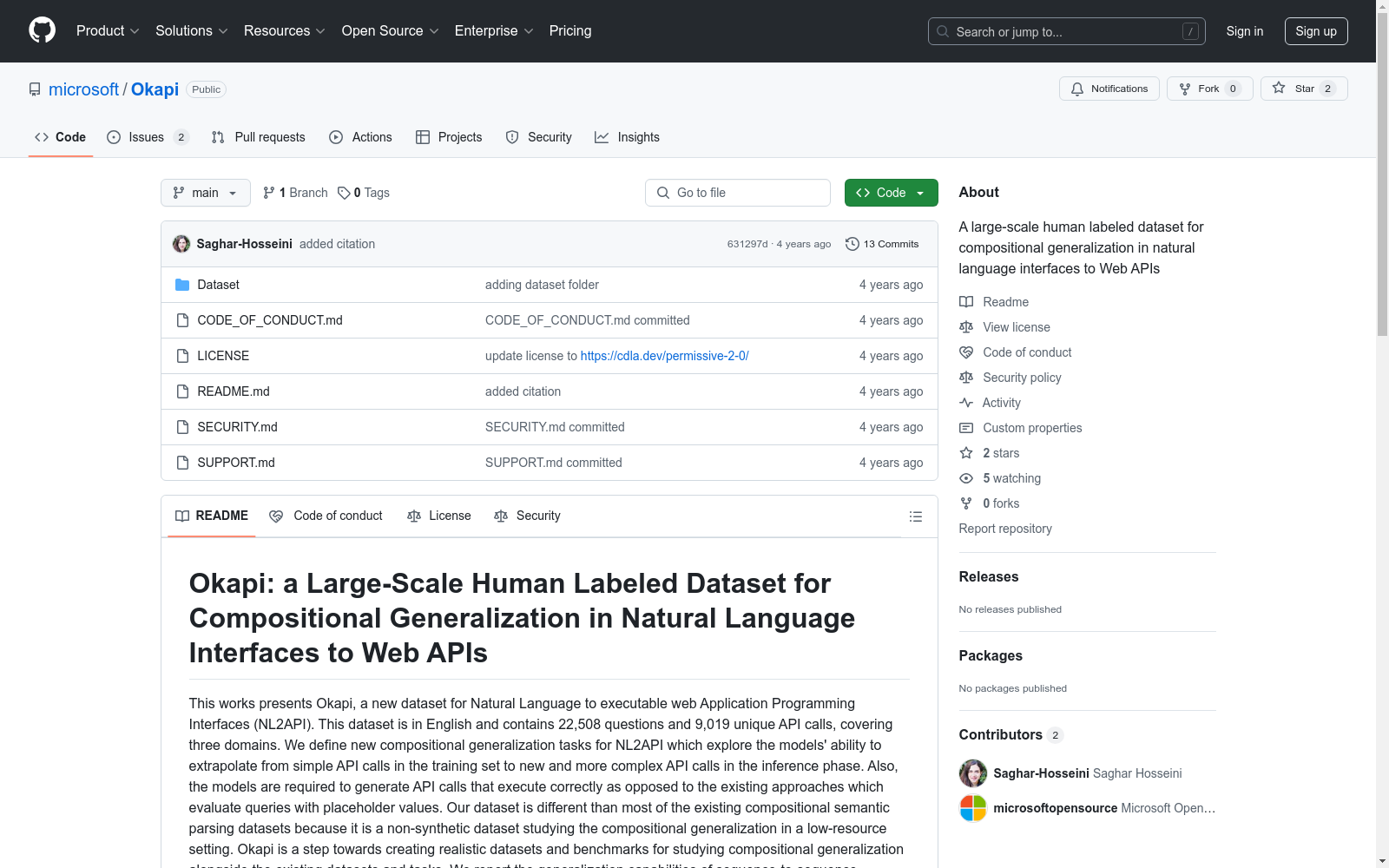Click the Report repository link

click(1005, 529)
